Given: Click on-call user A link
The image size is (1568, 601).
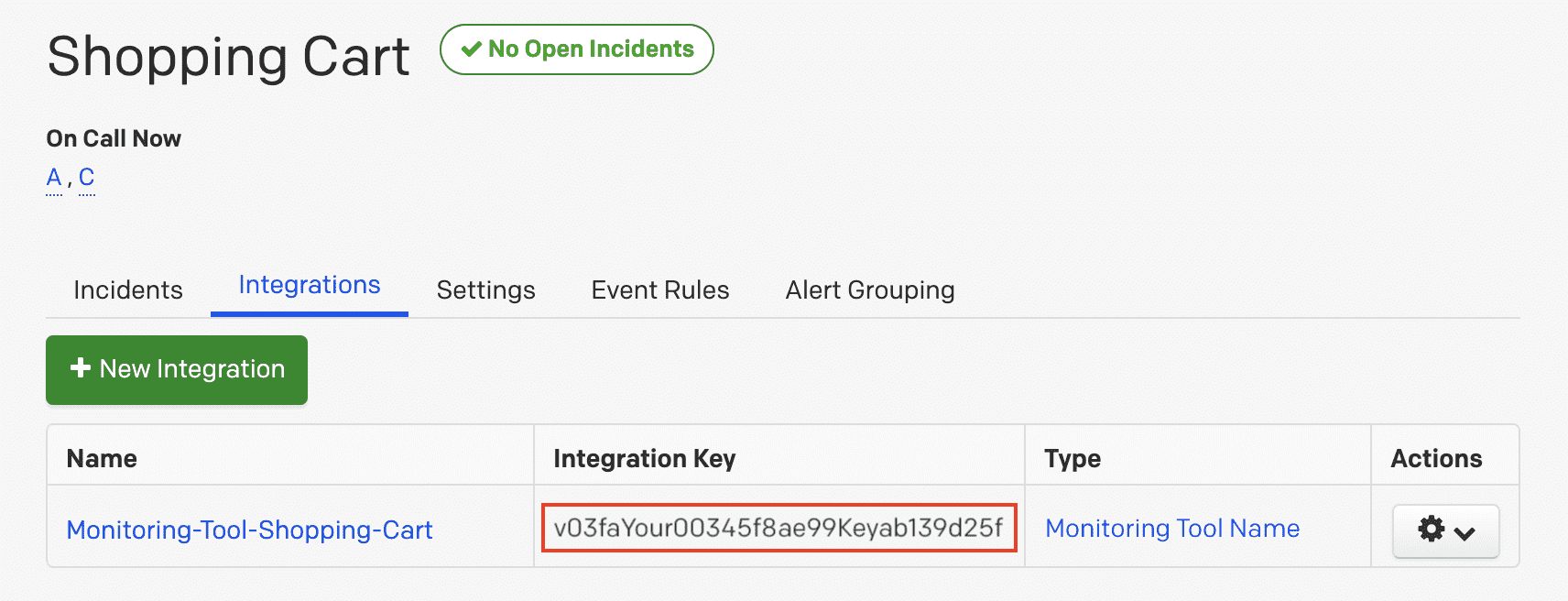Looking at the screenshot, I should click(53, 177).
